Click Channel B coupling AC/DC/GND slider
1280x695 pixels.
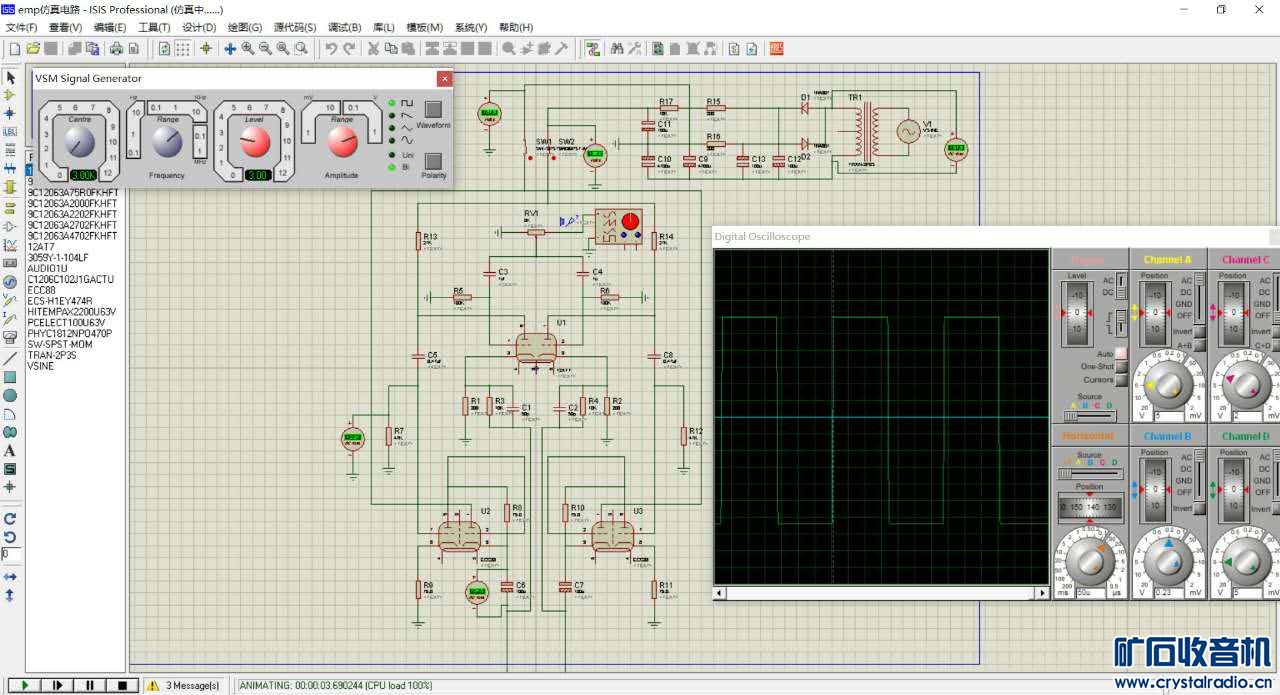click(x=1198, y=474)
